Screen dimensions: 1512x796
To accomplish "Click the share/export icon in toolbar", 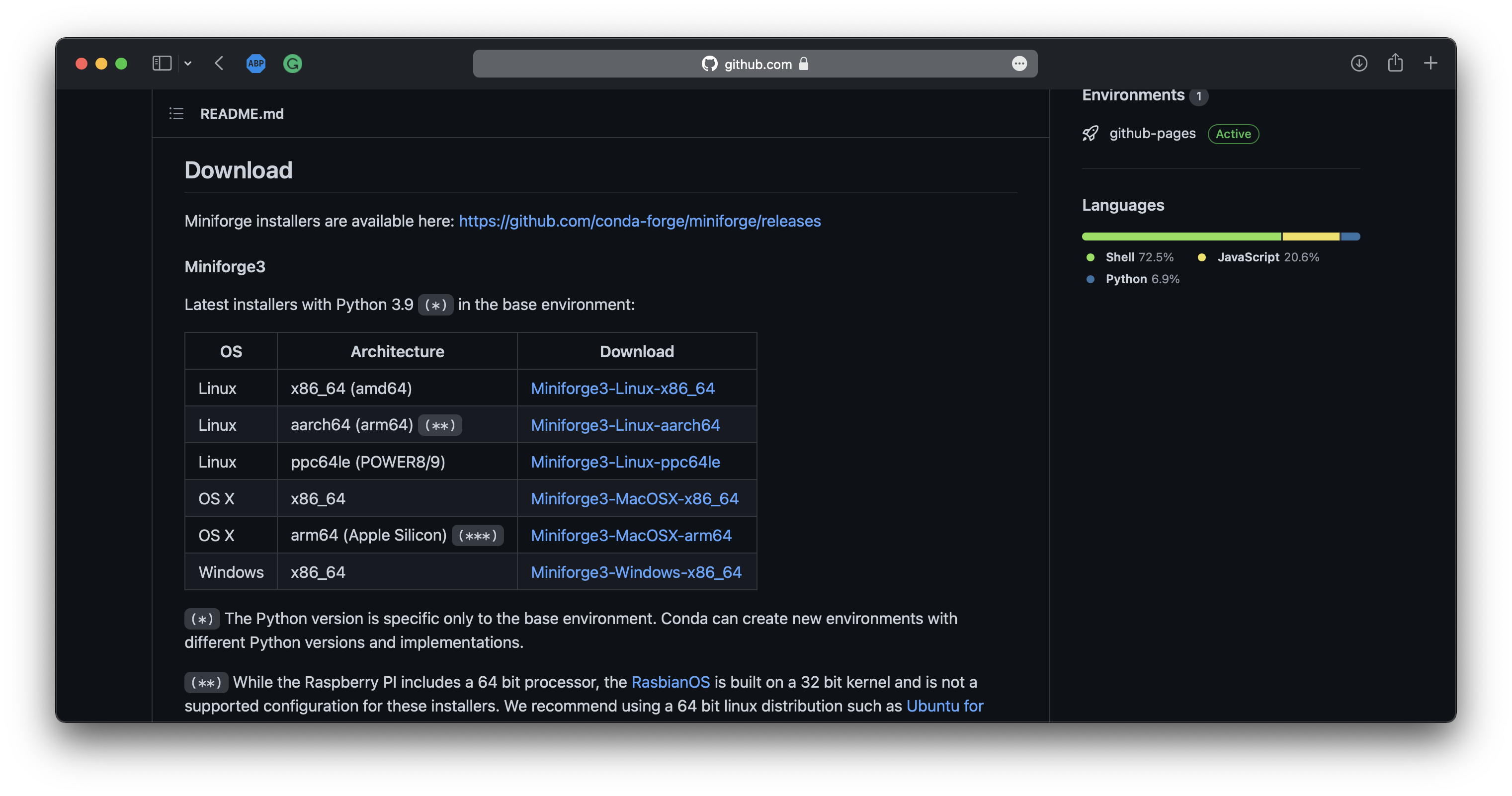I will 1395,63.
